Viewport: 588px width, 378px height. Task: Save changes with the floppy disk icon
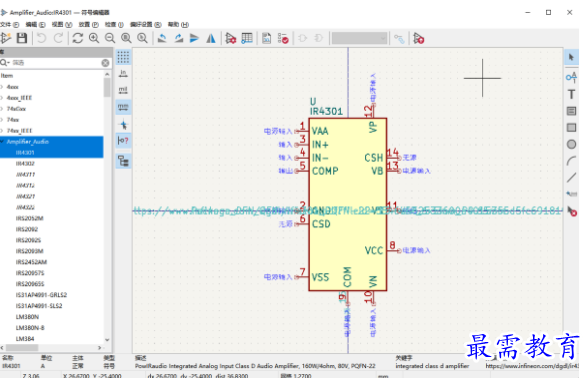coord(22,38)
